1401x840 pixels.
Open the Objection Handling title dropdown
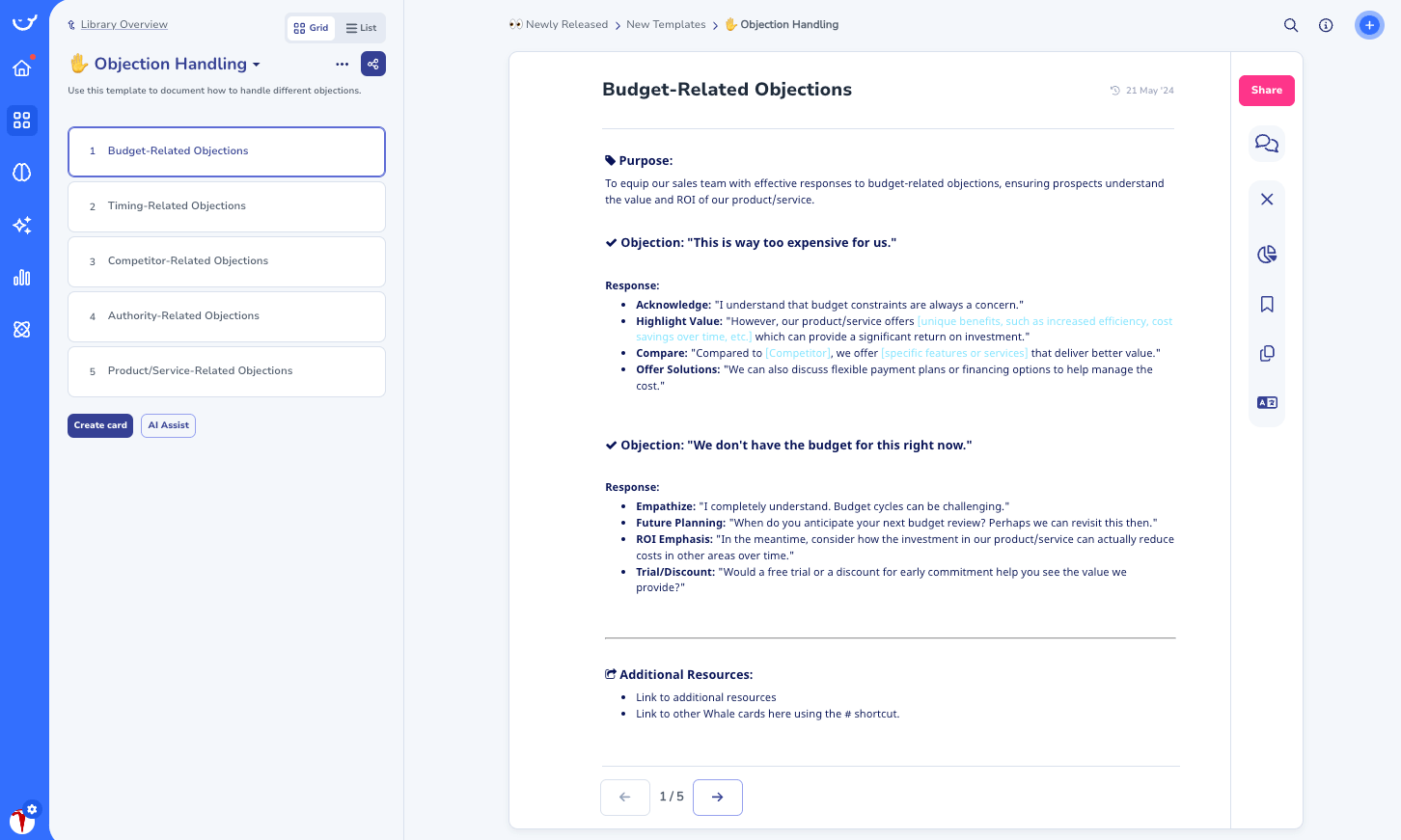coord(256,64)
